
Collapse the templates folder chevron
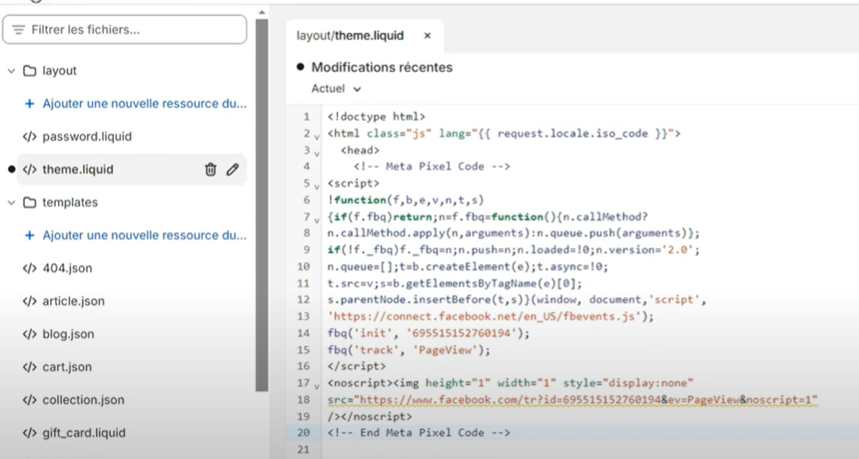pos(11,202)
